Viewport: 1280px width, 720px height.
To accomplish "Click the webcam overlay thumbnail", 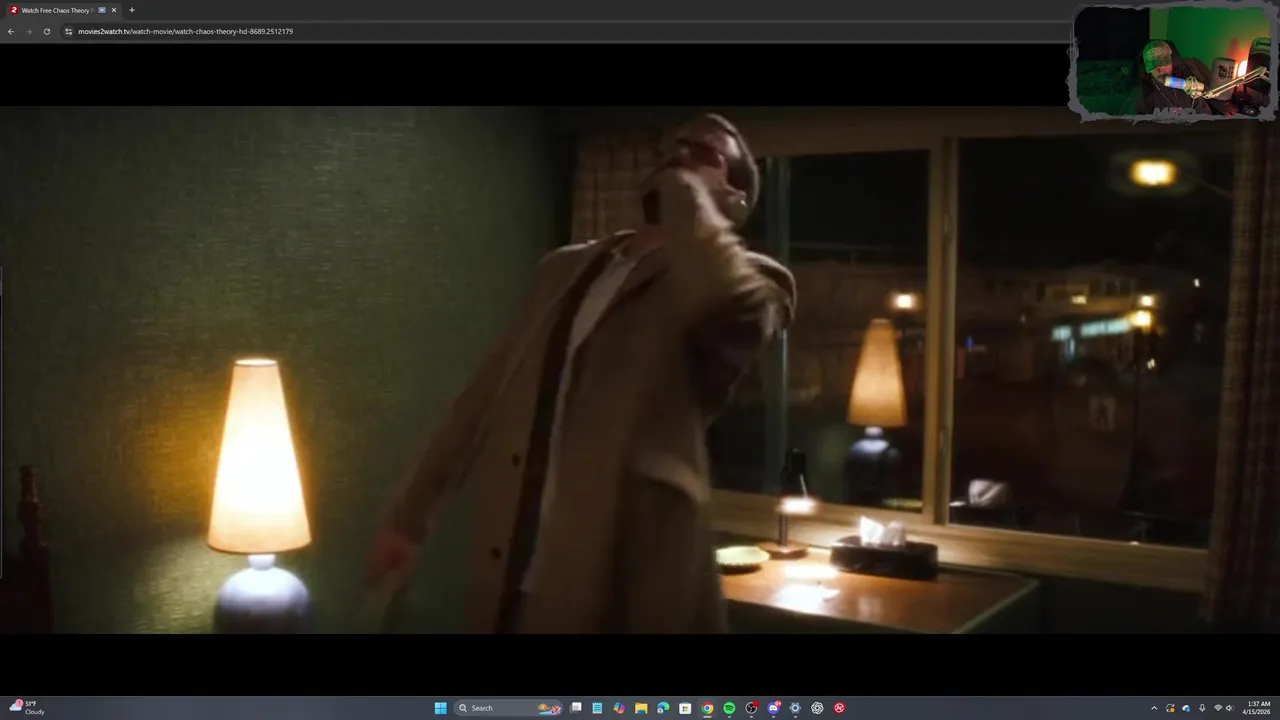I will (1172, 61).
